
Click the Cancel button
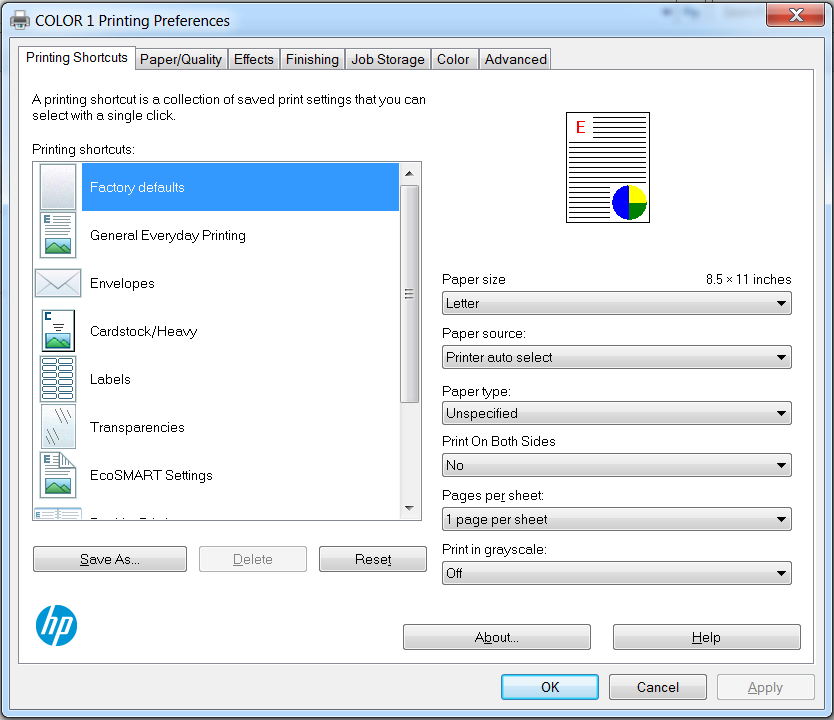pos(658,687)
